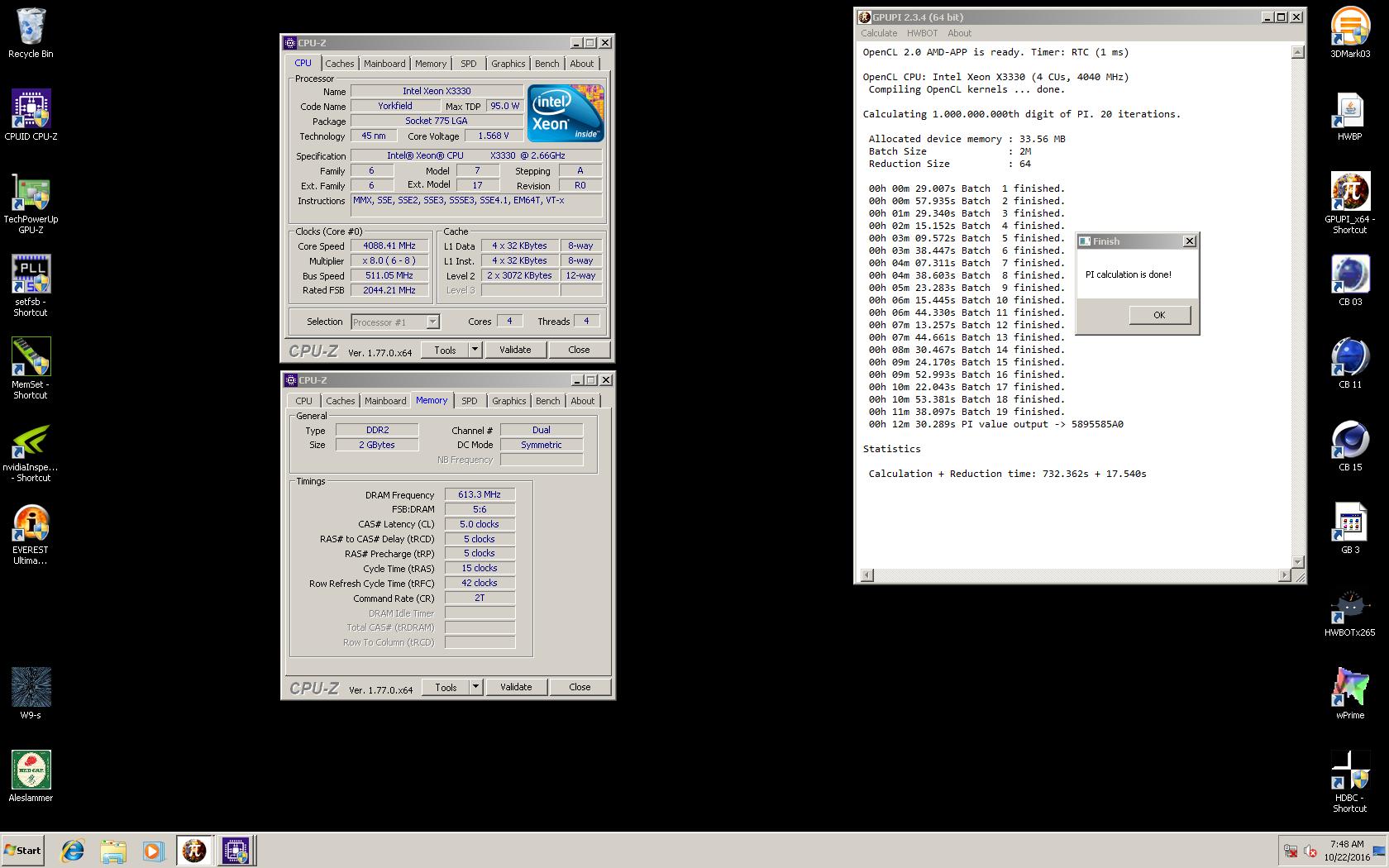Click the Core Speed value 4088.41 MHz
The width and height of the screenshot is (1389, 868).
pyautogui.click(x=389, y=246)
